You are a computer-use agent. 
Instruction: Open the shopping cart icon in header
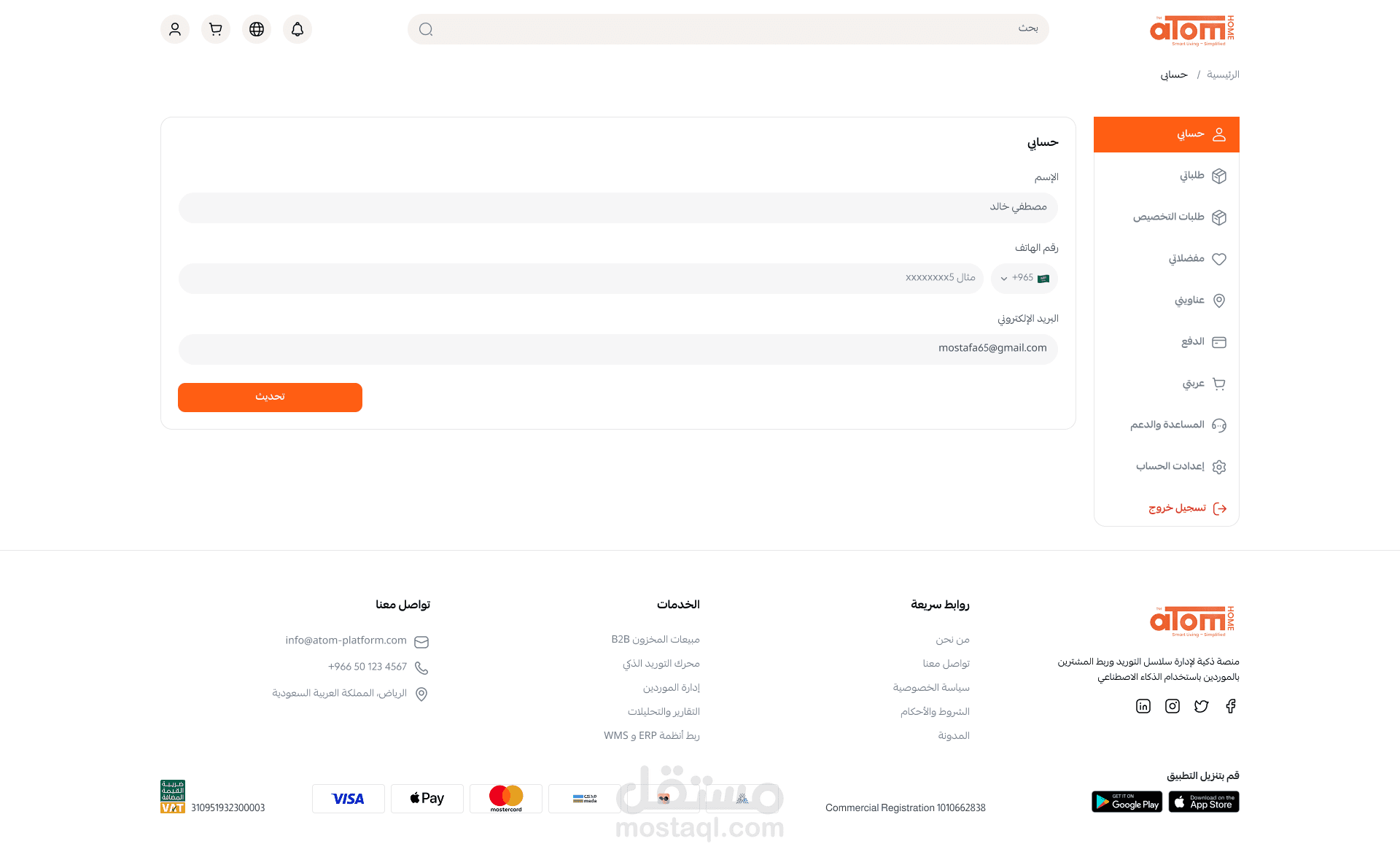tap(216, 29)
